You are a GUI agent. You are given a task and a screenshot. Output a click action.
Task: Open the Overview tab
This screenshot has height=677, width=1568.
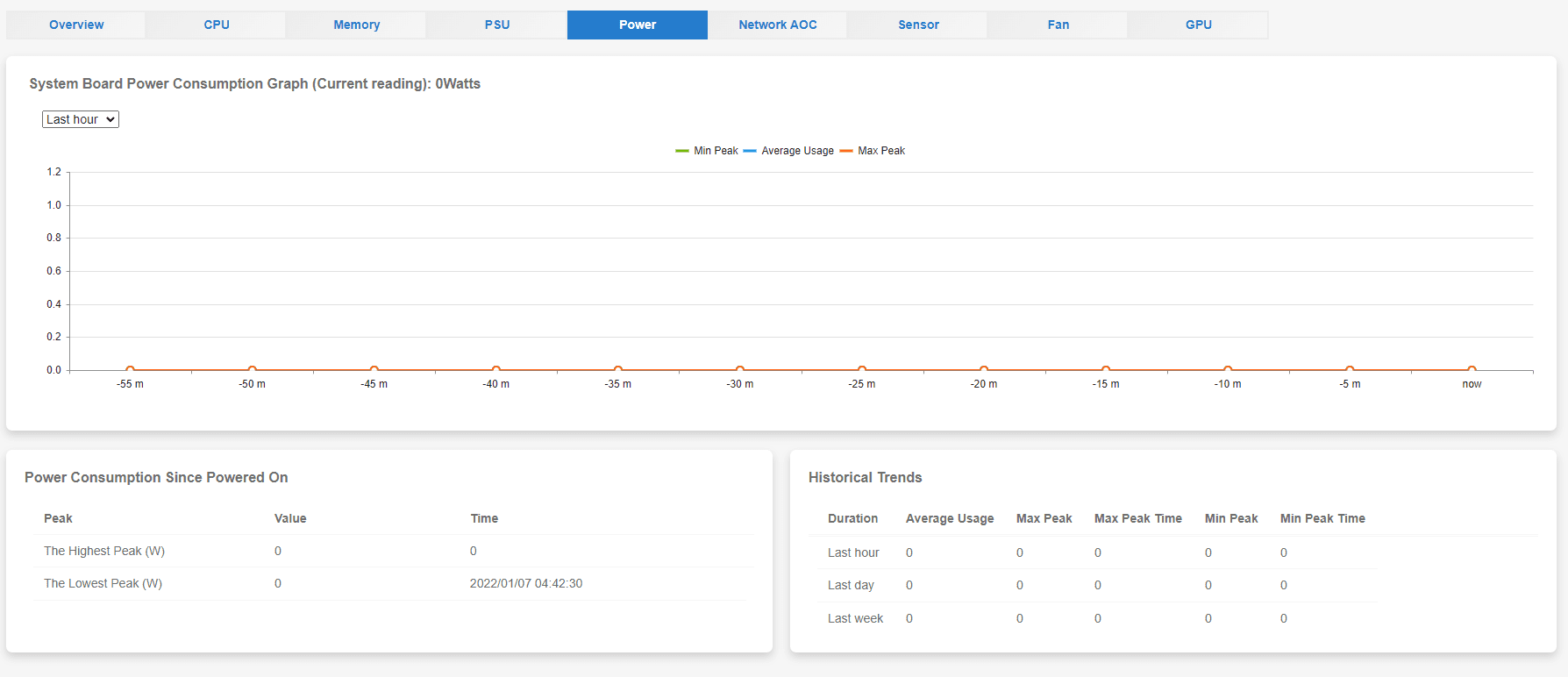point(76,25)
